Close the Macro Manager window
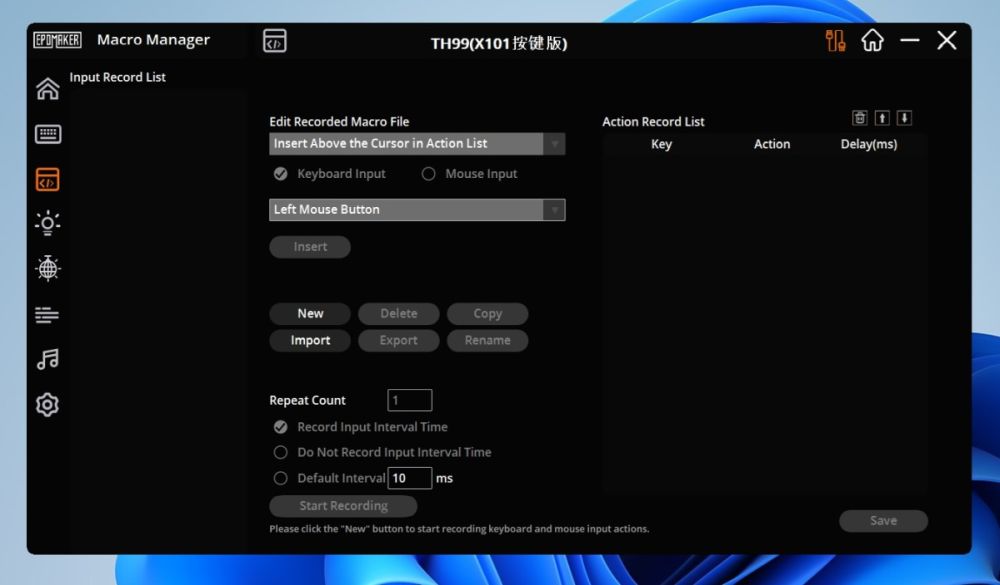Screen dimensions: 1000x585 (x=947, y=40)
